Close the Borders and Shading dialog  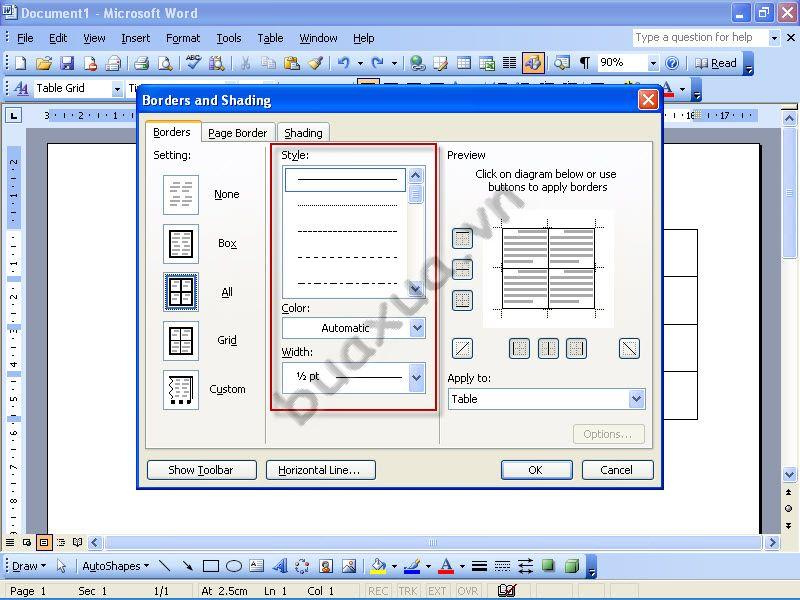[648, 99]
